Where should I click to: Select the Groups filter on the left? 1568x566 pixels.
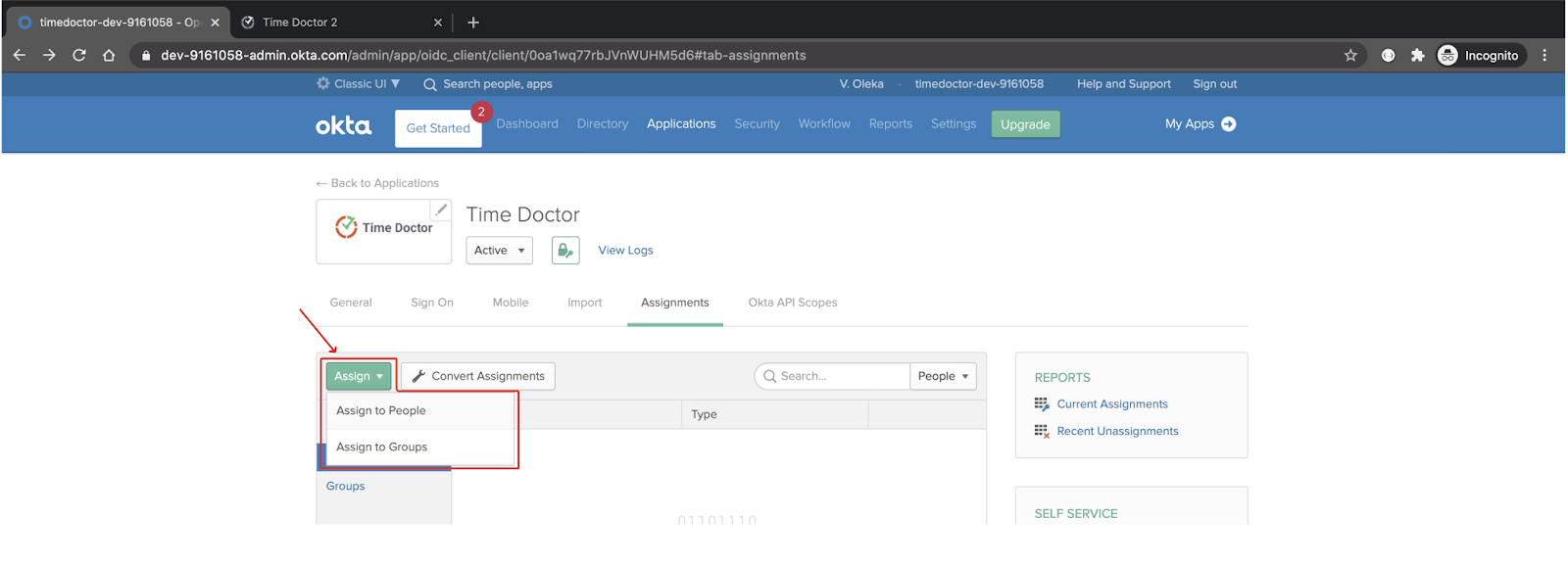[x=345, y=487]
